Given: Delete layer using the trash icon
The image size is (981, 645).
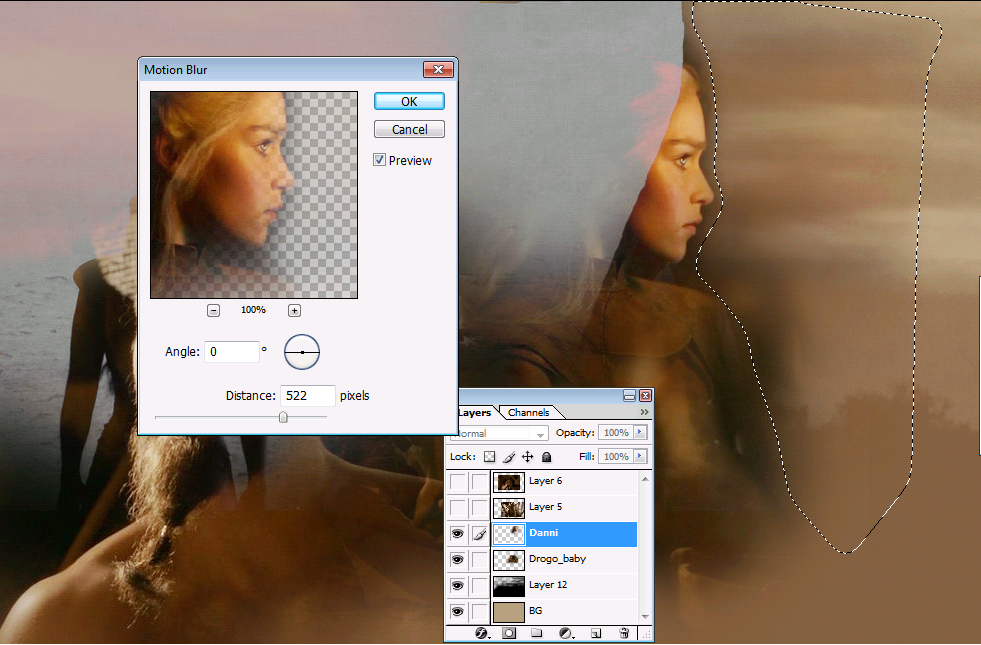Looking at the screenshot, I should coord(624,633).
